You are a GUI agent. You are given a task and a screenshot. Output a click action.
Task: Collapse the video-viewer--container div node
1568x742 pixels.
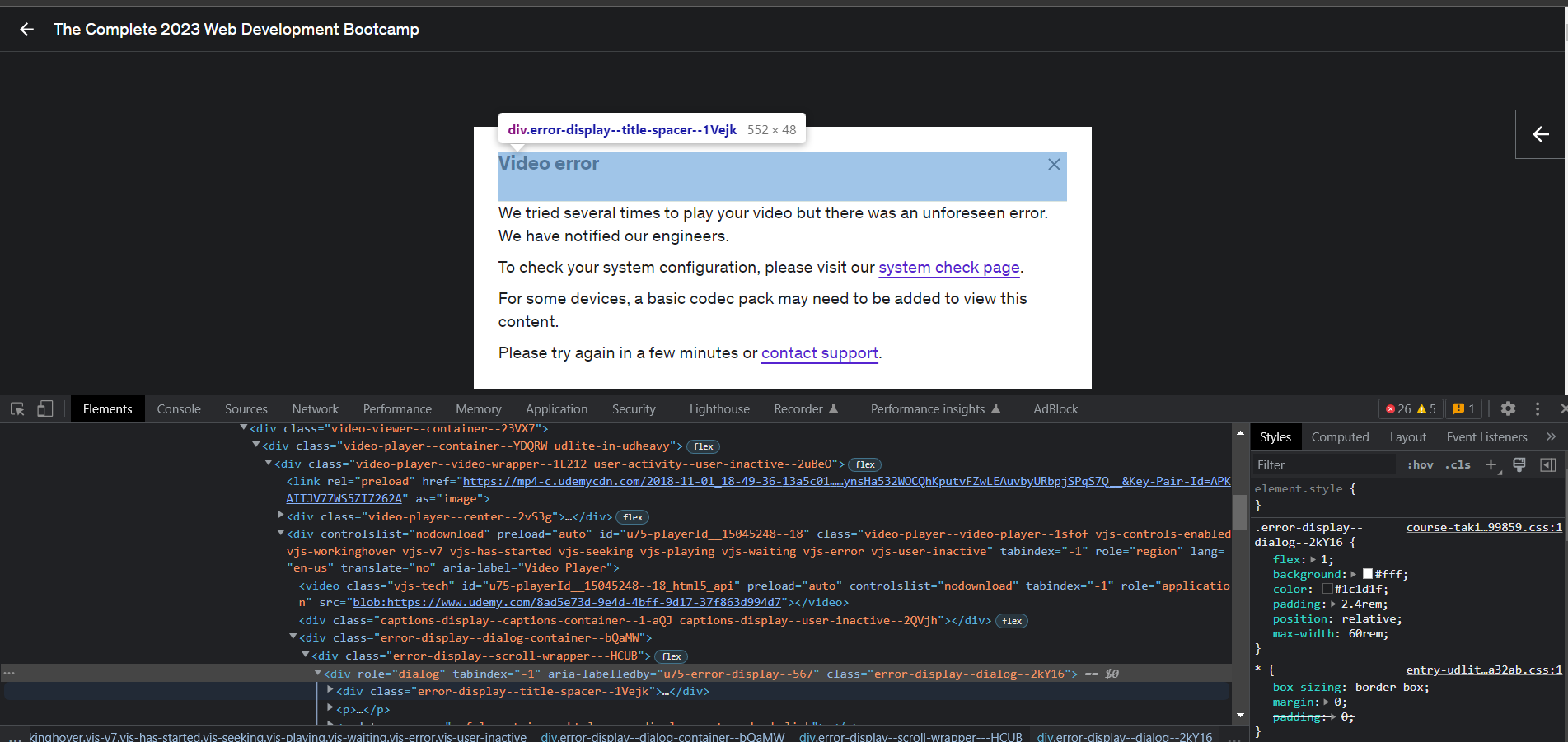pyautogui.click(x=244, y=428)
